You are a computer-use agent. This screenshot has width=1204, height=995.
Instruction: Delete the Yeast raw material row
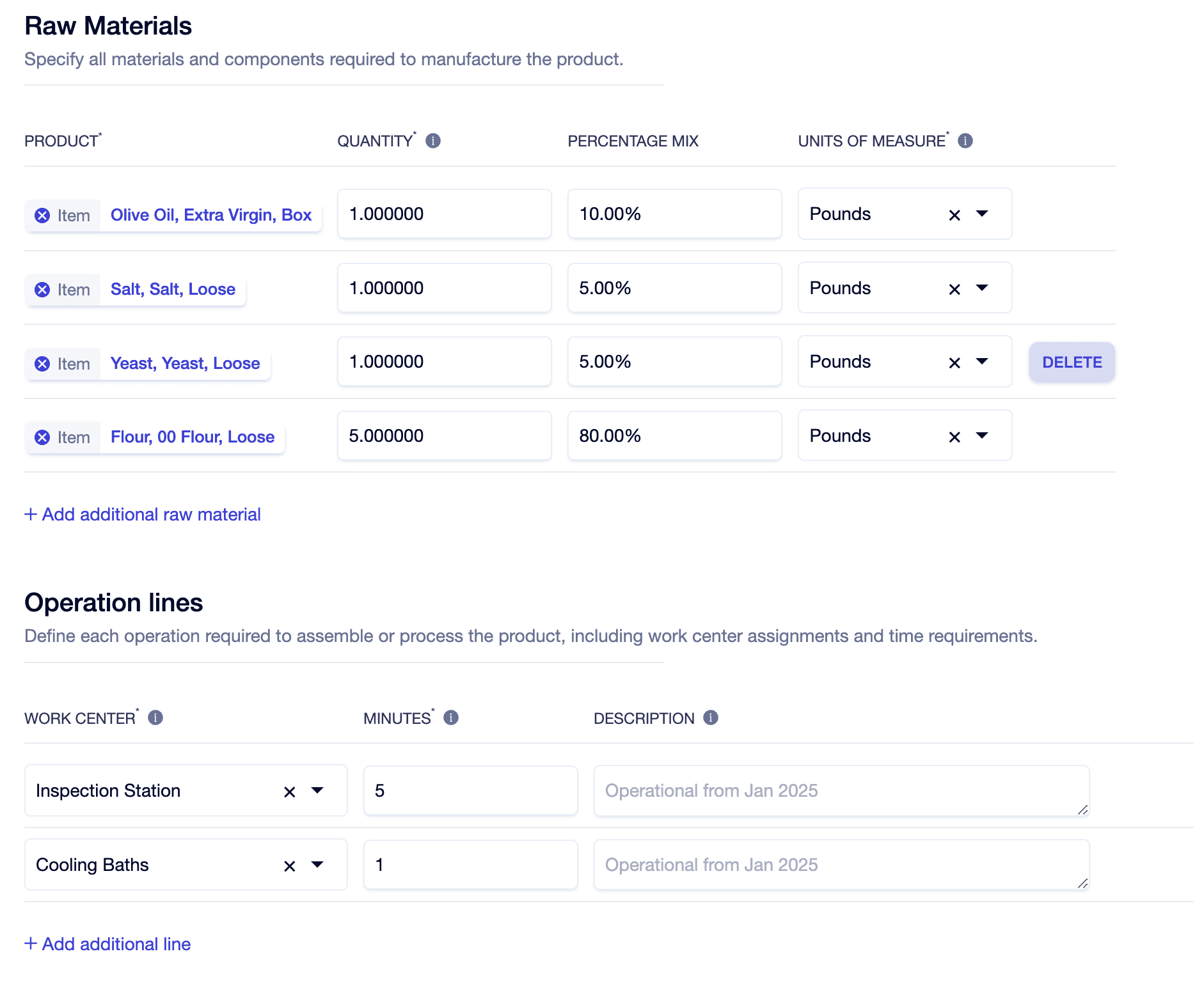click(1072, 363)
